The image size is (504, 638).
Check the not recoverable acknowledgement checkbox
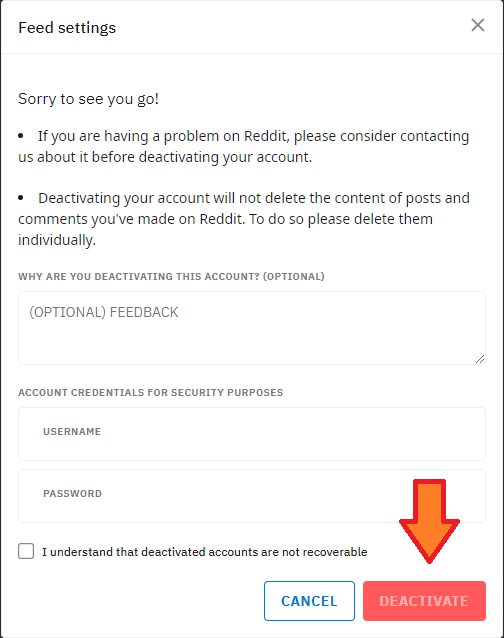click(x=26, y=551)
